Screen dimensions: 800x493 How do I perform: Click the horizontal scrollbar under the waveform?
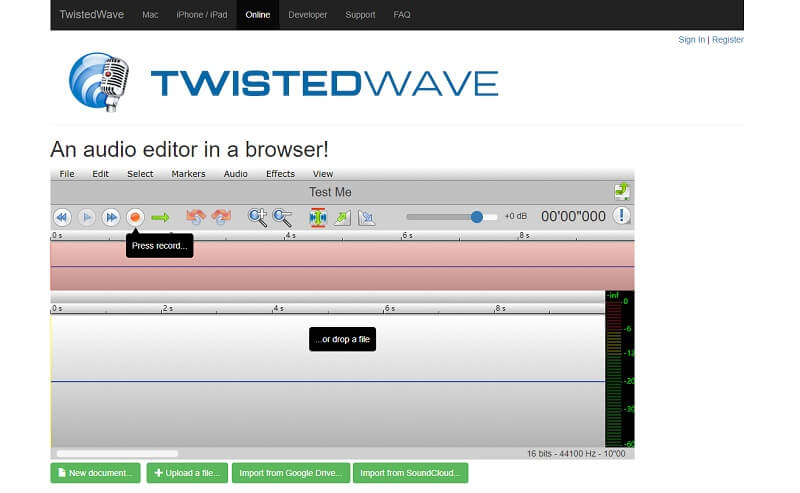pyautogui.click(x=117, y=453)
